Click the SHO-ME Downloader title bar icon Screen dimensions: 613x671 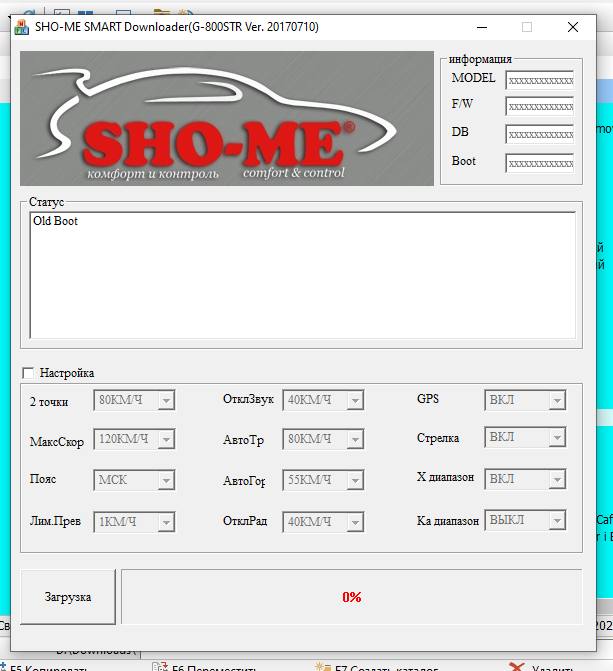[x=21, y=27]
